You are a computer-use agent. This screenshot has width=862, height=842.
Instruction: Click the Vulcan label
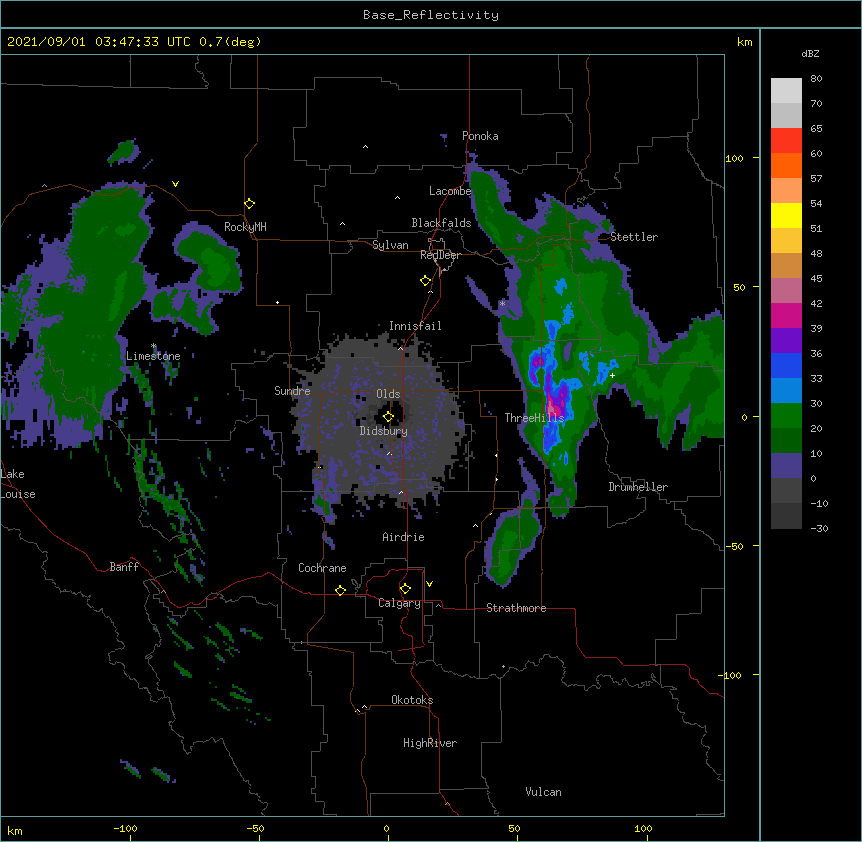coord(543,792)
